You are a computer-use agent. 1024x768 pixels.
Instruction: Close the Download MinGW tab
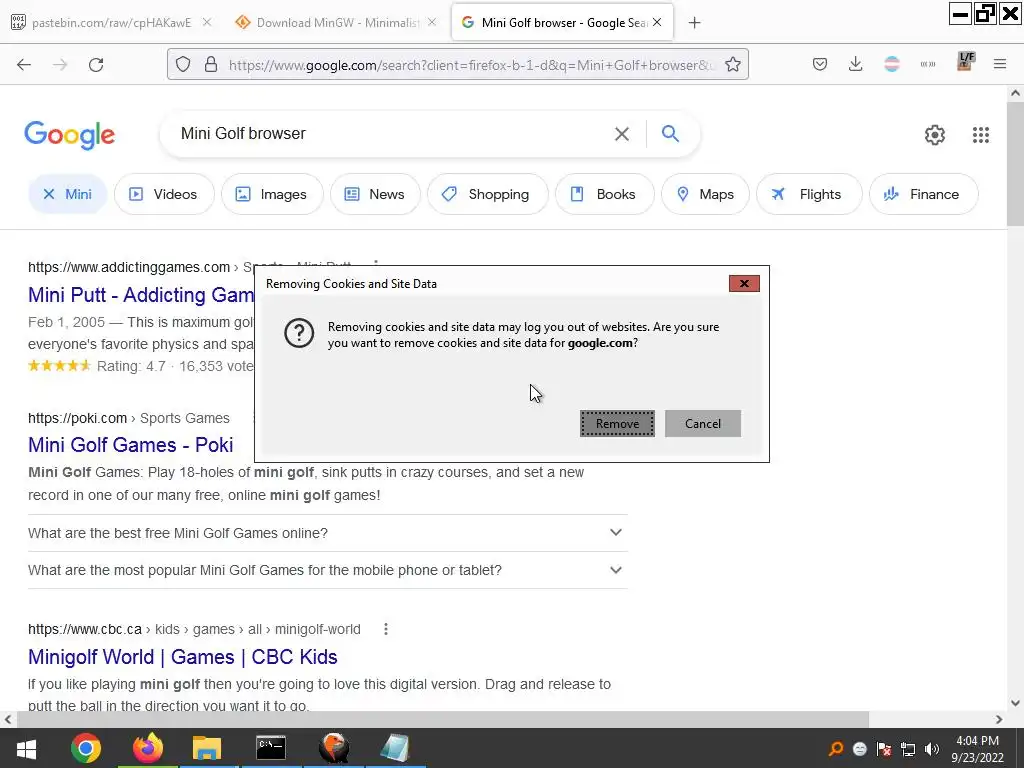click(x=432, y=22)
